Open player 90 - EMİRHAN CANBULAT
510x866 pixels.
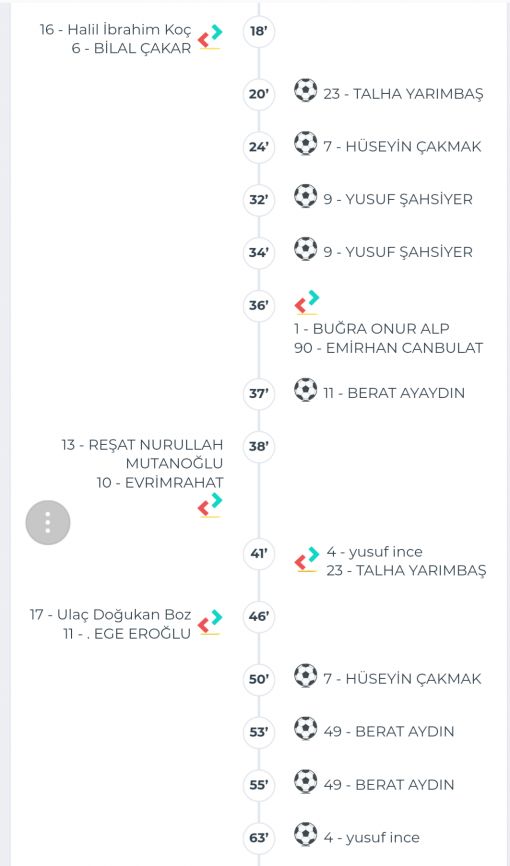(x=388, y=348)
